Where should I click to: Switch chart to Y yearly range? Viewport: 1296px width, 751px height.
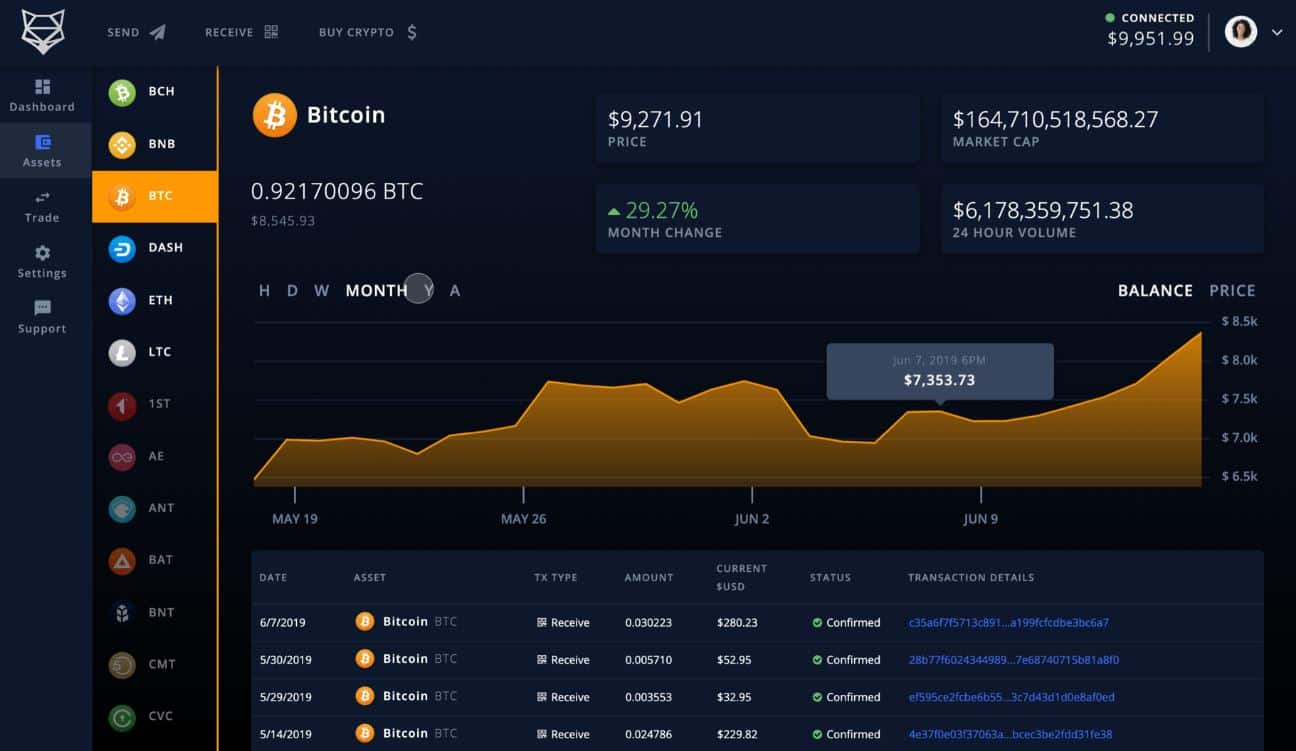tap(428, 291)
